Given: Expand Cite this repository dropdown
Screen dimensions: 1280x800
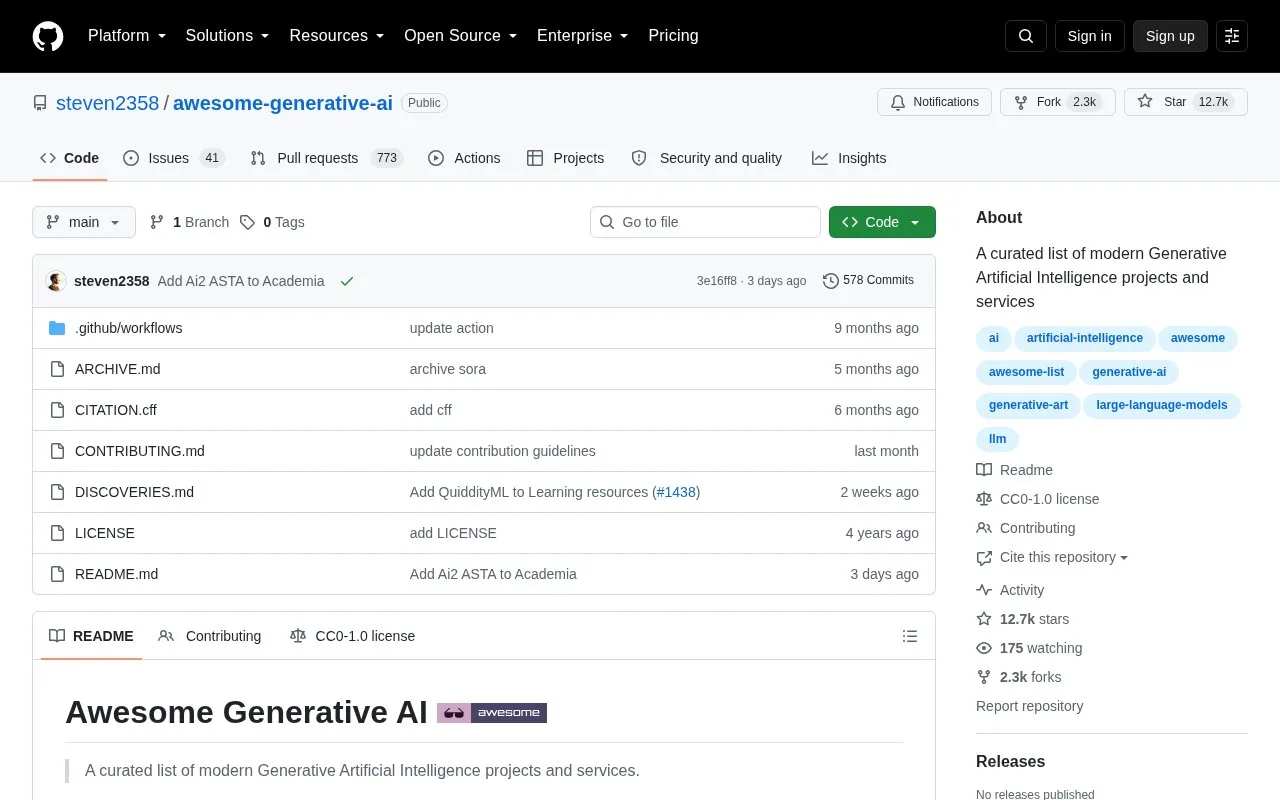Looking at the screenshot, I should point(1052,557).
